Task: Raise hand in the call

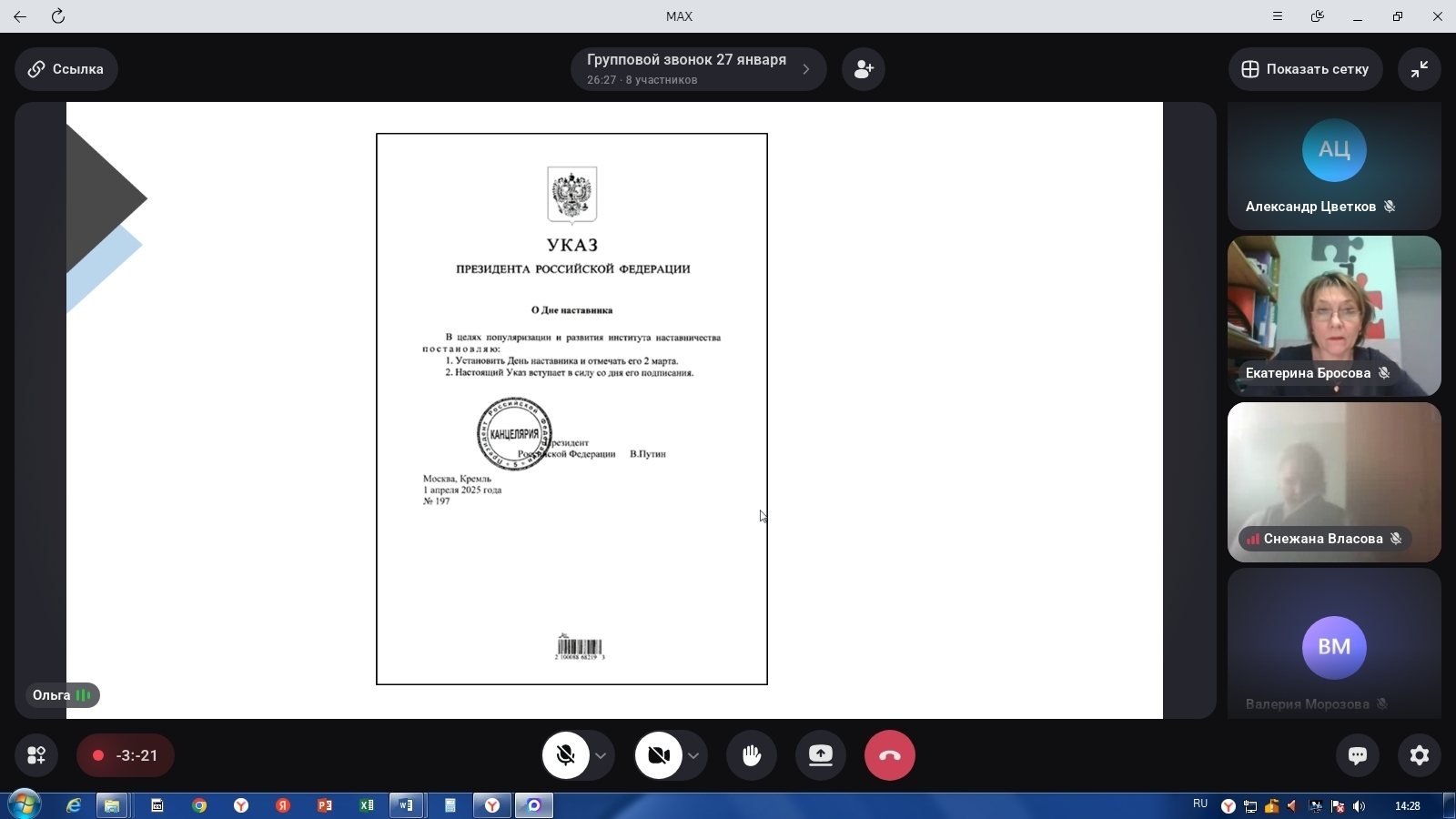Action: [752, 755]
